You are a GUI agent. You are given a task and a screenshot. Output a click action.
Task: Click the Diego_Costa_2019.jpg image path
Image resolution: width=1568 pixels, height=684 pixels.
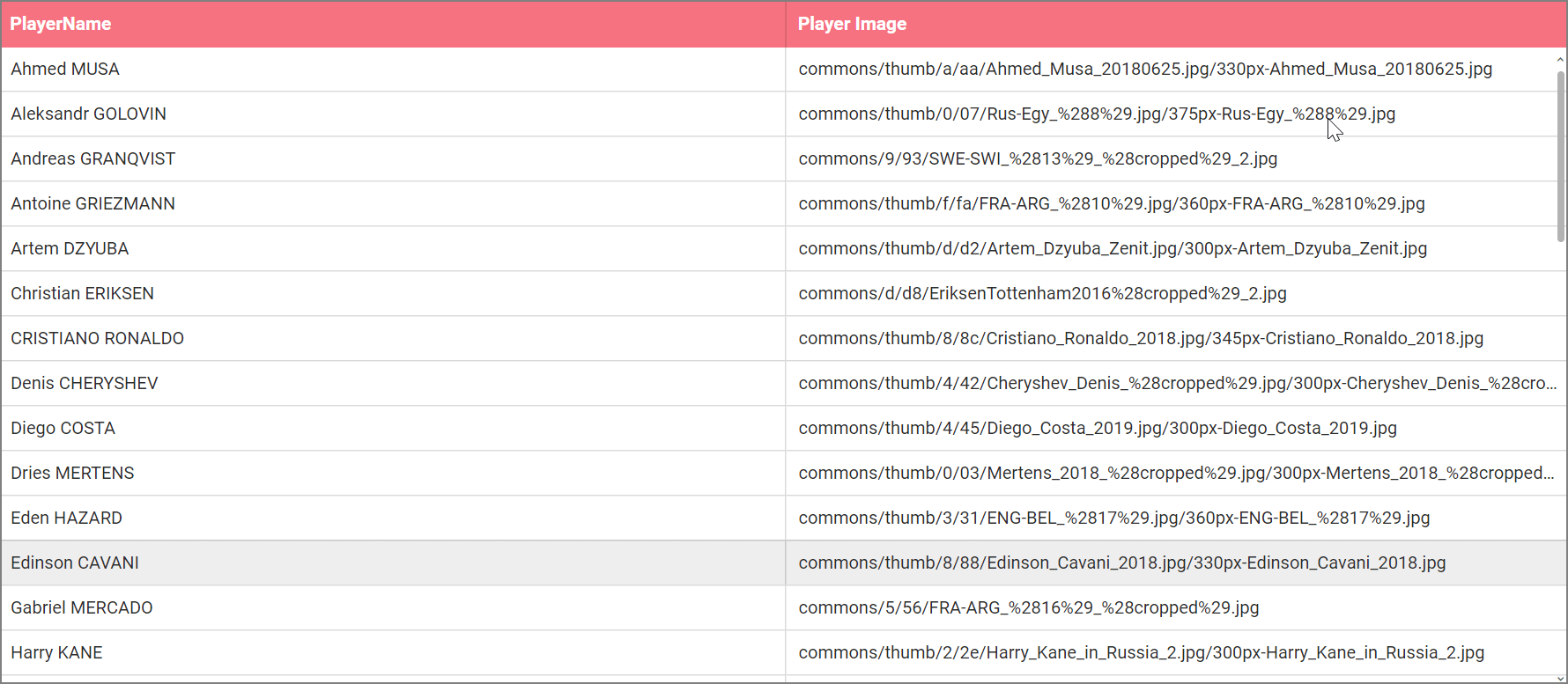[x=1098, y=428]
